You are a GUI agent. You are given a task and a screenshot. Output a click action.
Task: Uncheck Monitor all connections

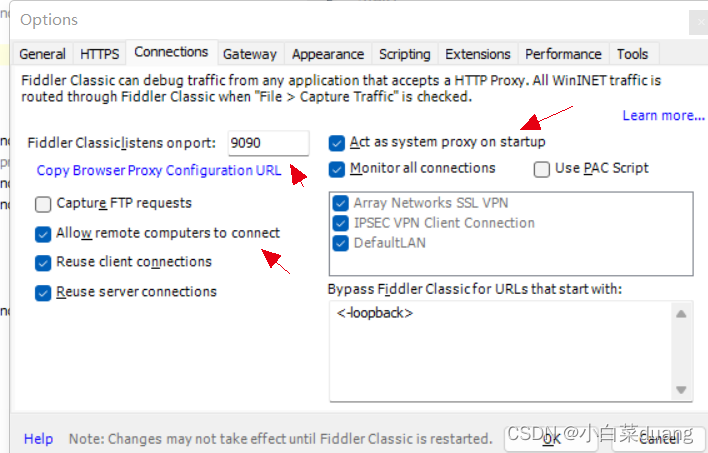pyautogui.click(x=337, y=169)
